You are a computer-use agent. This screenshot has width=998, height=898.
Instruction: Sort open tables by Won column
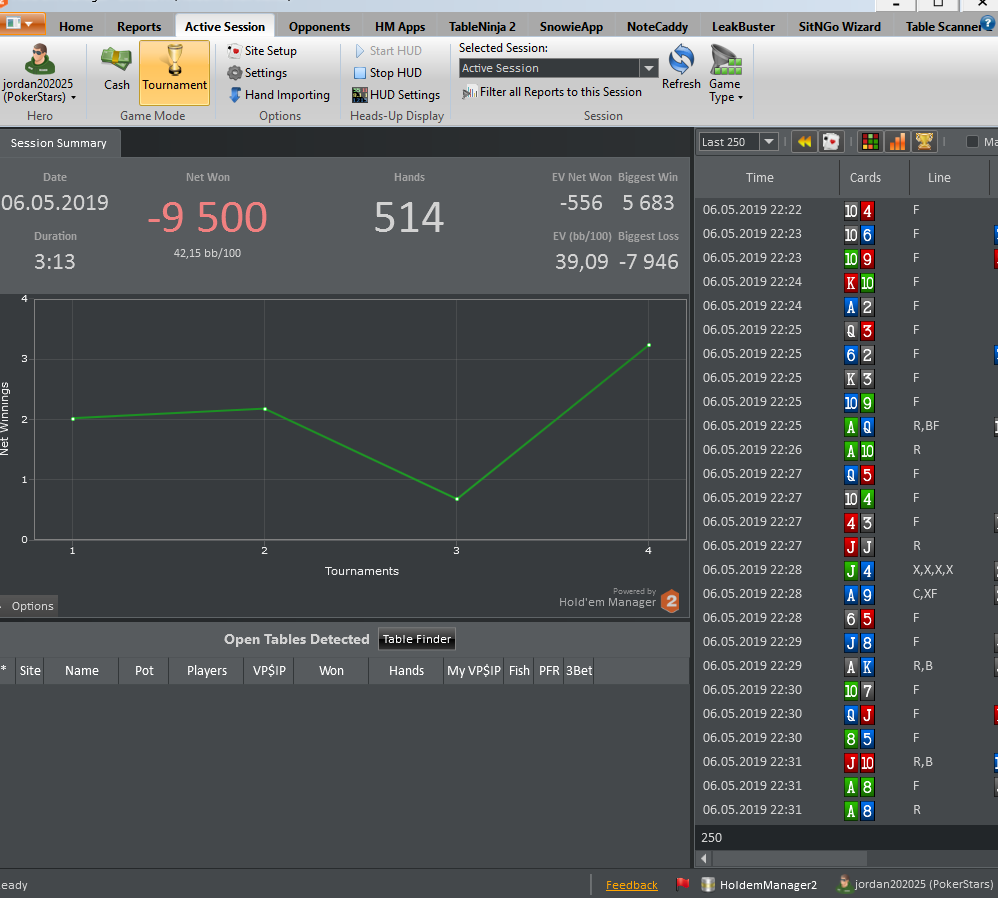[x=331, y=671]
